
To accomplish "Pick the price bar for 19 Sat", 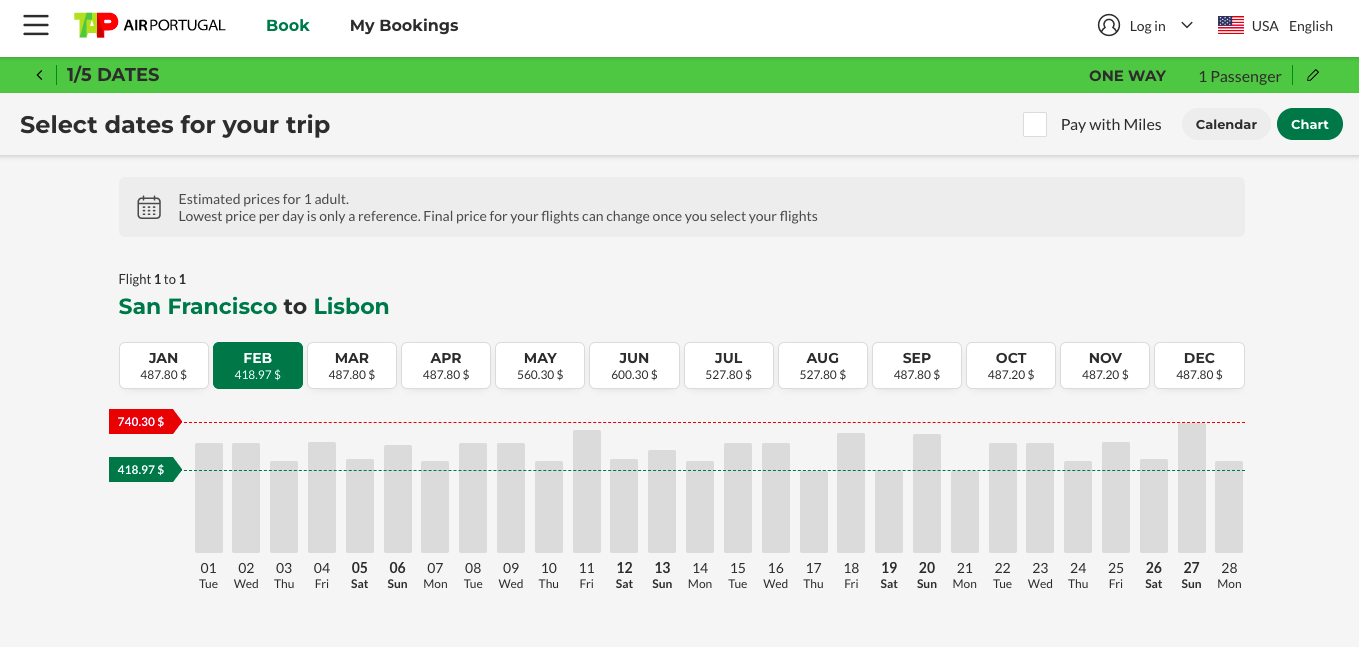I will coord(889,512).
